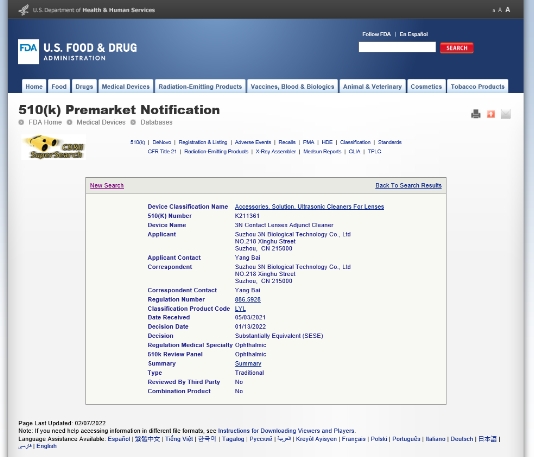Open the New Search link
The width and height of the screenshot is (534, 457).
(x=107, y=185)
